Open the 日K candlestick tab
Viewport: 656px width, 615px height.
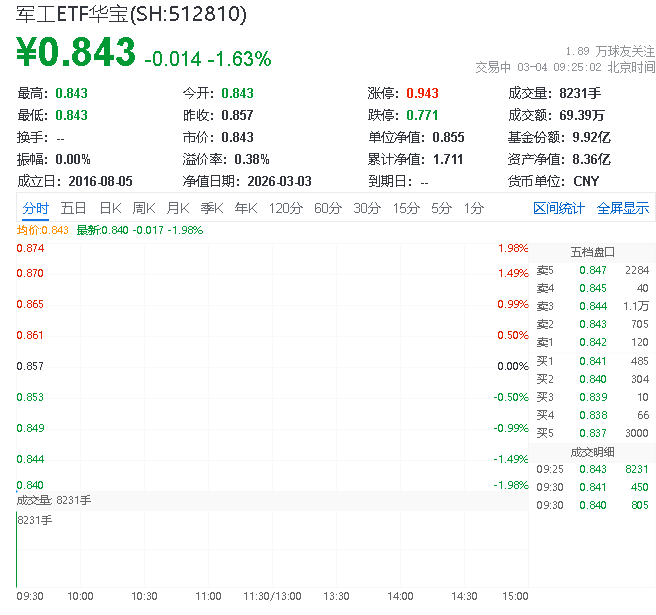[109, 208]
